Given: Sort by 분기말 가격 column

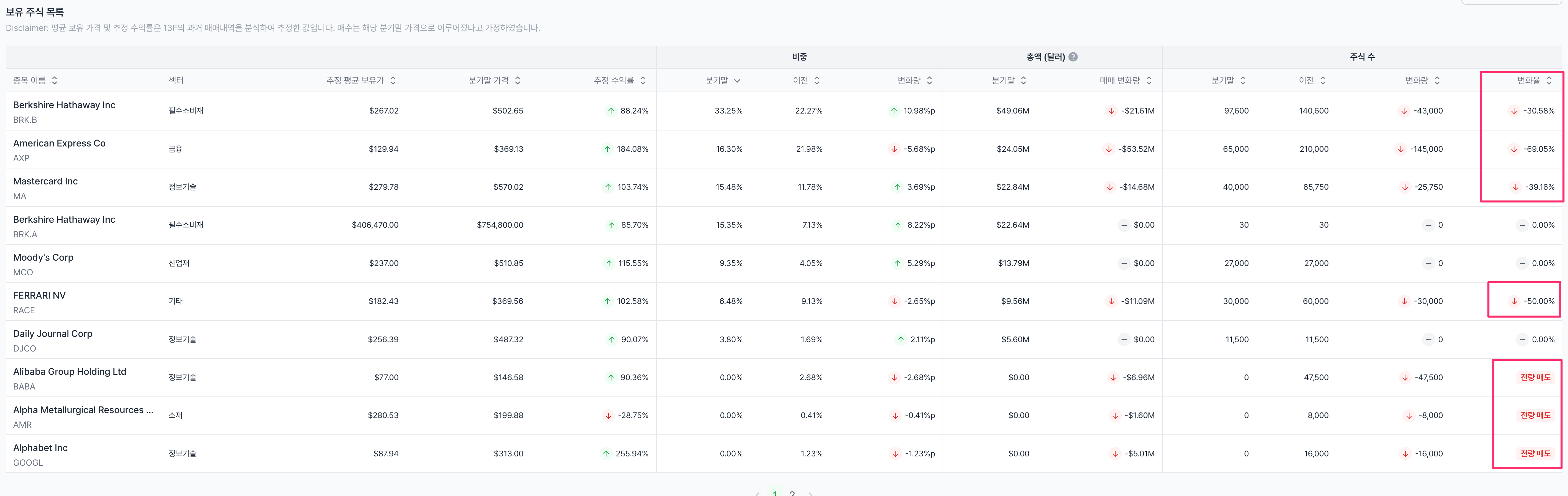Looking at the screenshot, I should tap(517, 80).
